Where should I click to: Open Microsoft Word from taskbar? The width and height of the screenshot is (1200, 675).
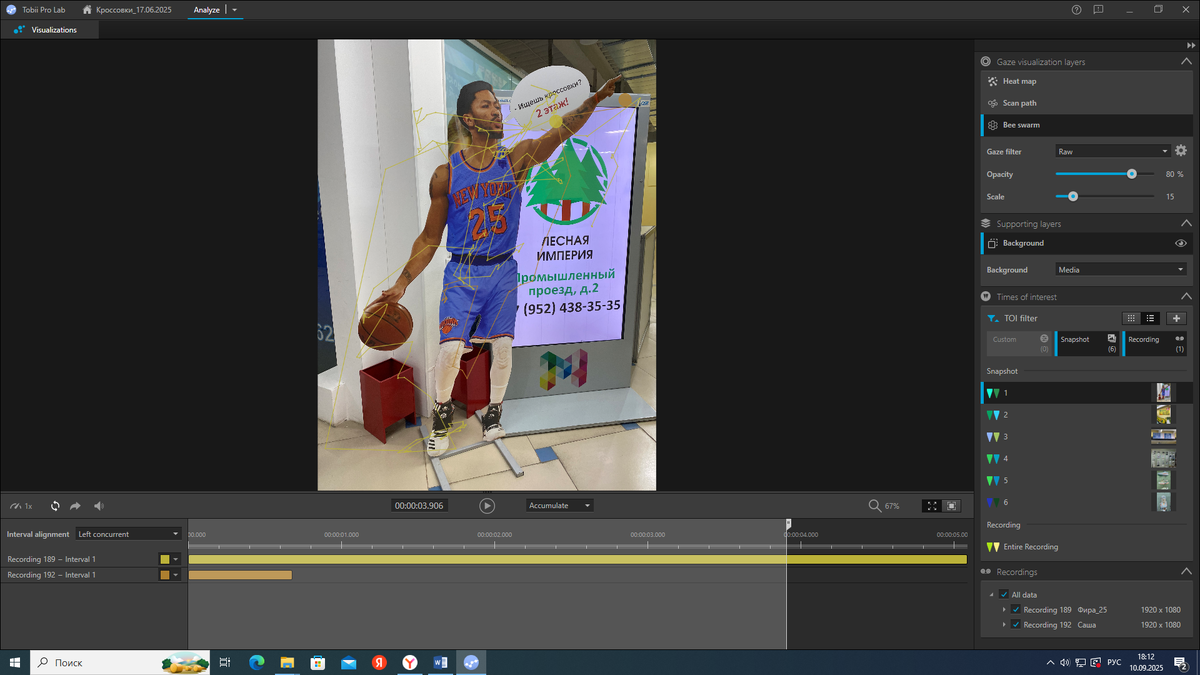[441, 662]
